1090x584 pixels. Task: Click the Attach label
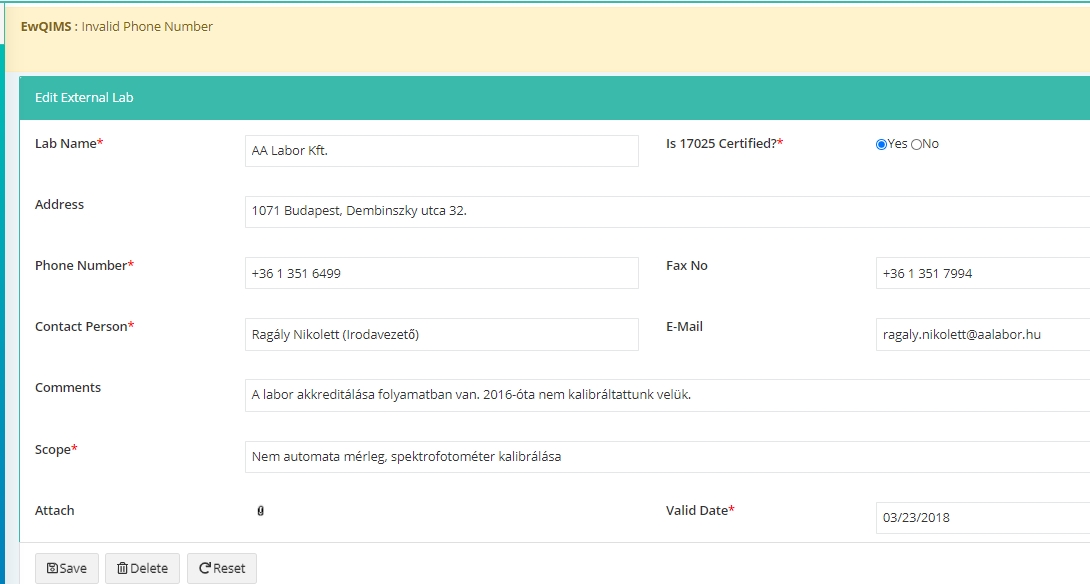(x=54, y=510)
